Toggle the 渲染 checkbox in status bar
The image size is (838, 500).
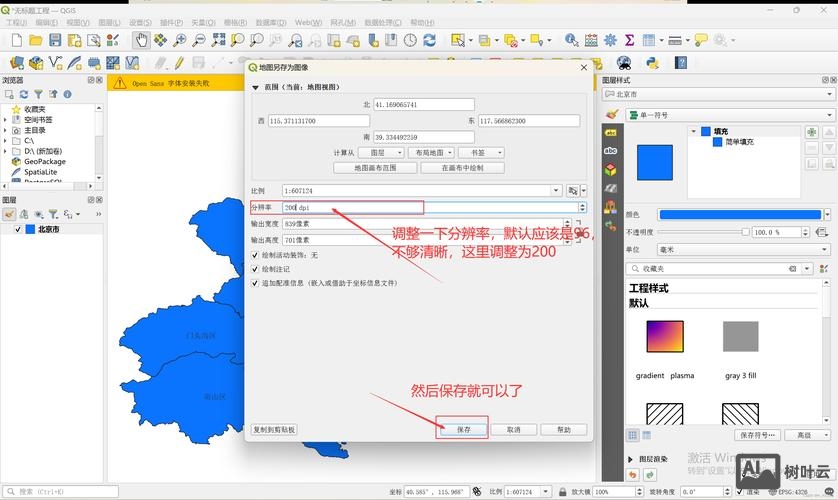tap(740, 491)
